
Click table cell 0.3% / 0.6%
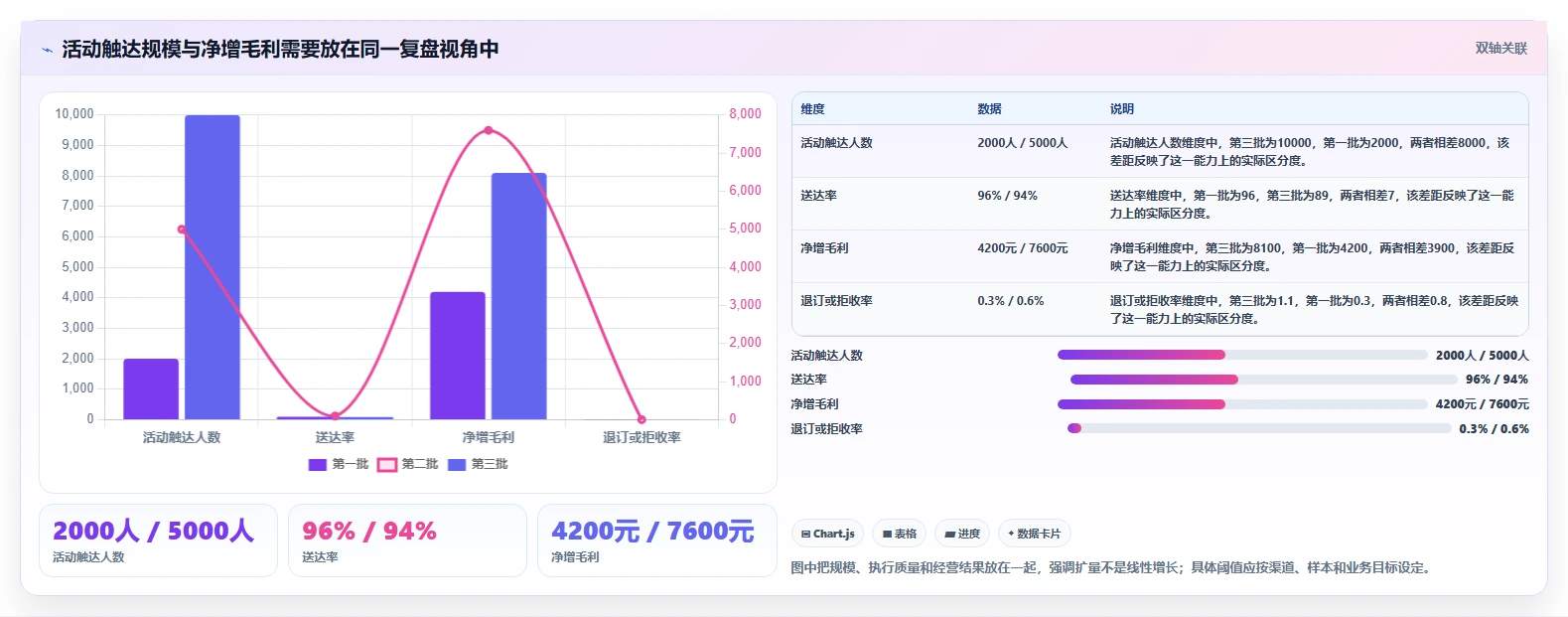click(1010, 301)
